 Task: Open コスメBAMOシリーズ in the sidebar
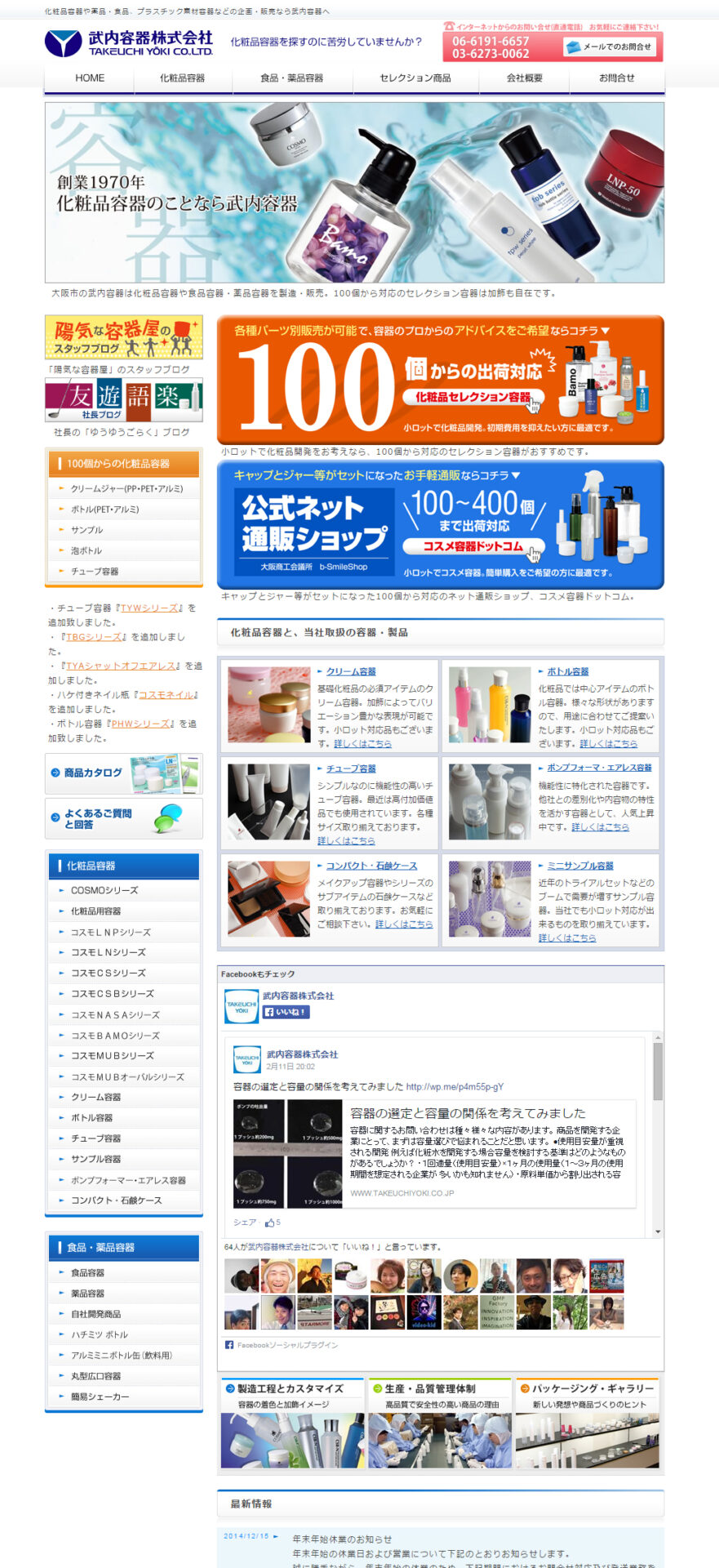tap(124, 1036)
